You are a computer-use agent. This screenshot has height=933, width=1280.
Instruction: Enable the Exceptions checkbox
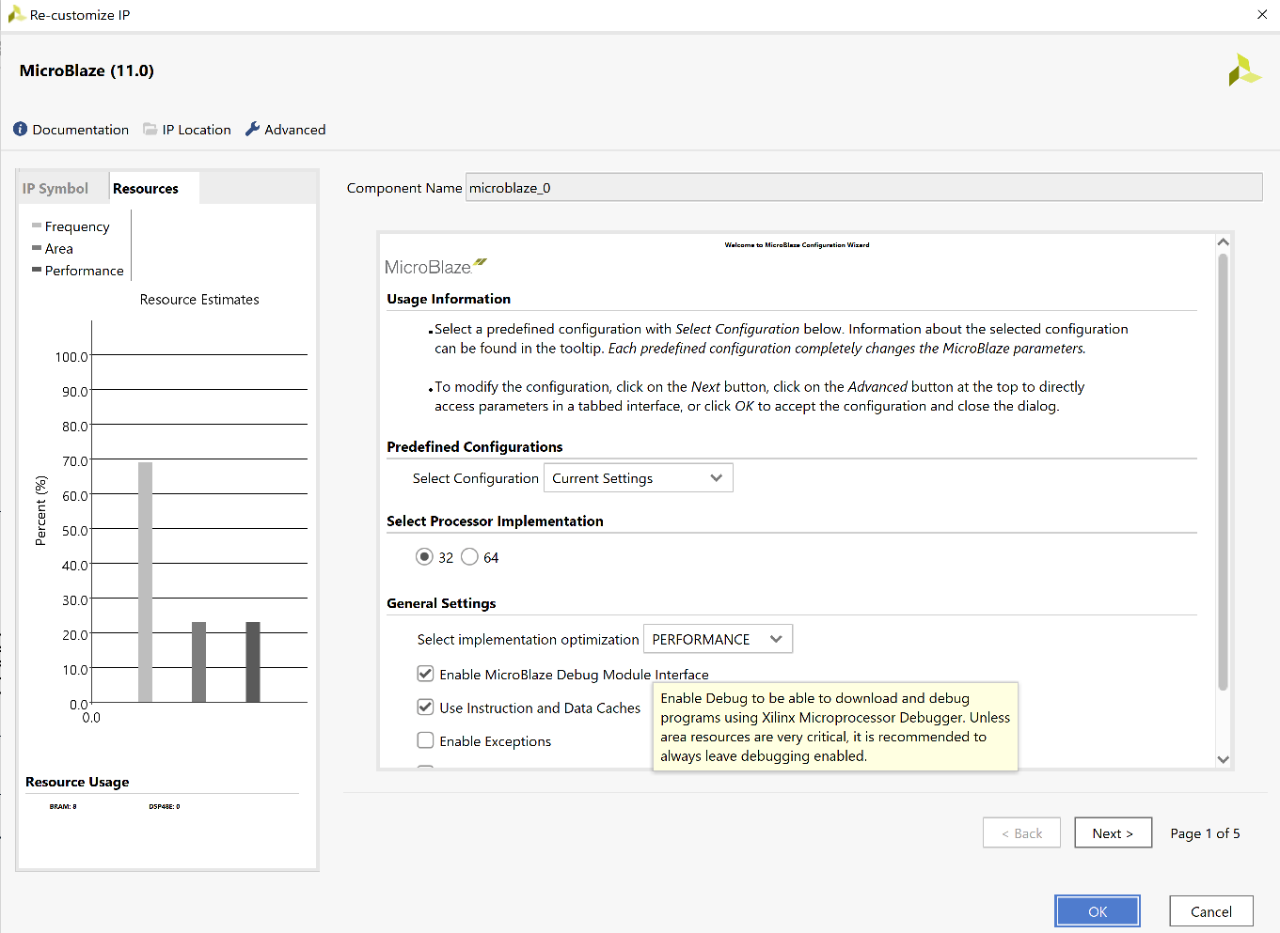pos(426,741)
